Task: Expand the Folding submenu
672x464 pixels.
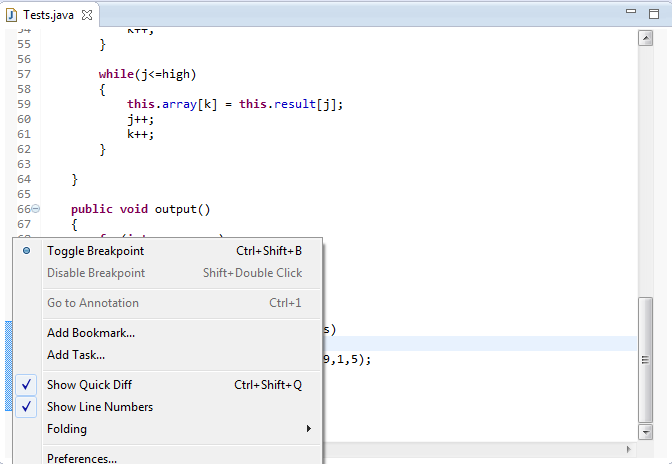Action: [x=168, y=429]
